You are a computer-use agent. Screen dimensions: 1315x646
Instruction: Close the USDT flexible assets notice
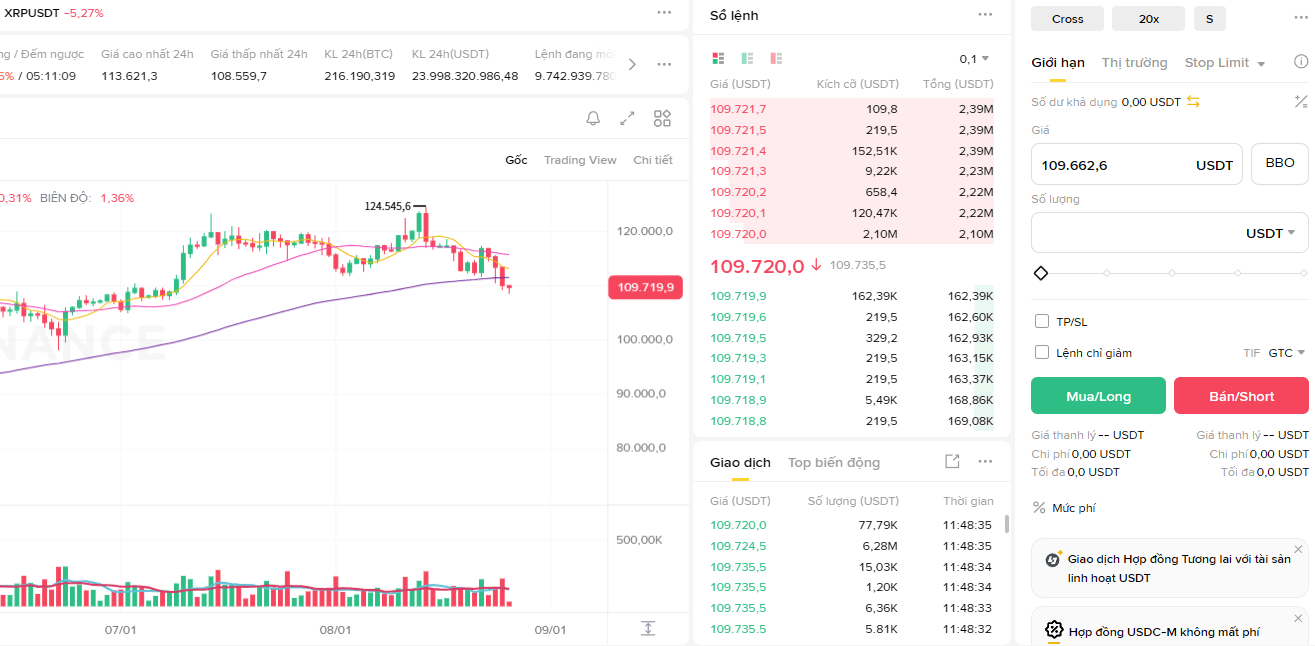(1298, 549)
